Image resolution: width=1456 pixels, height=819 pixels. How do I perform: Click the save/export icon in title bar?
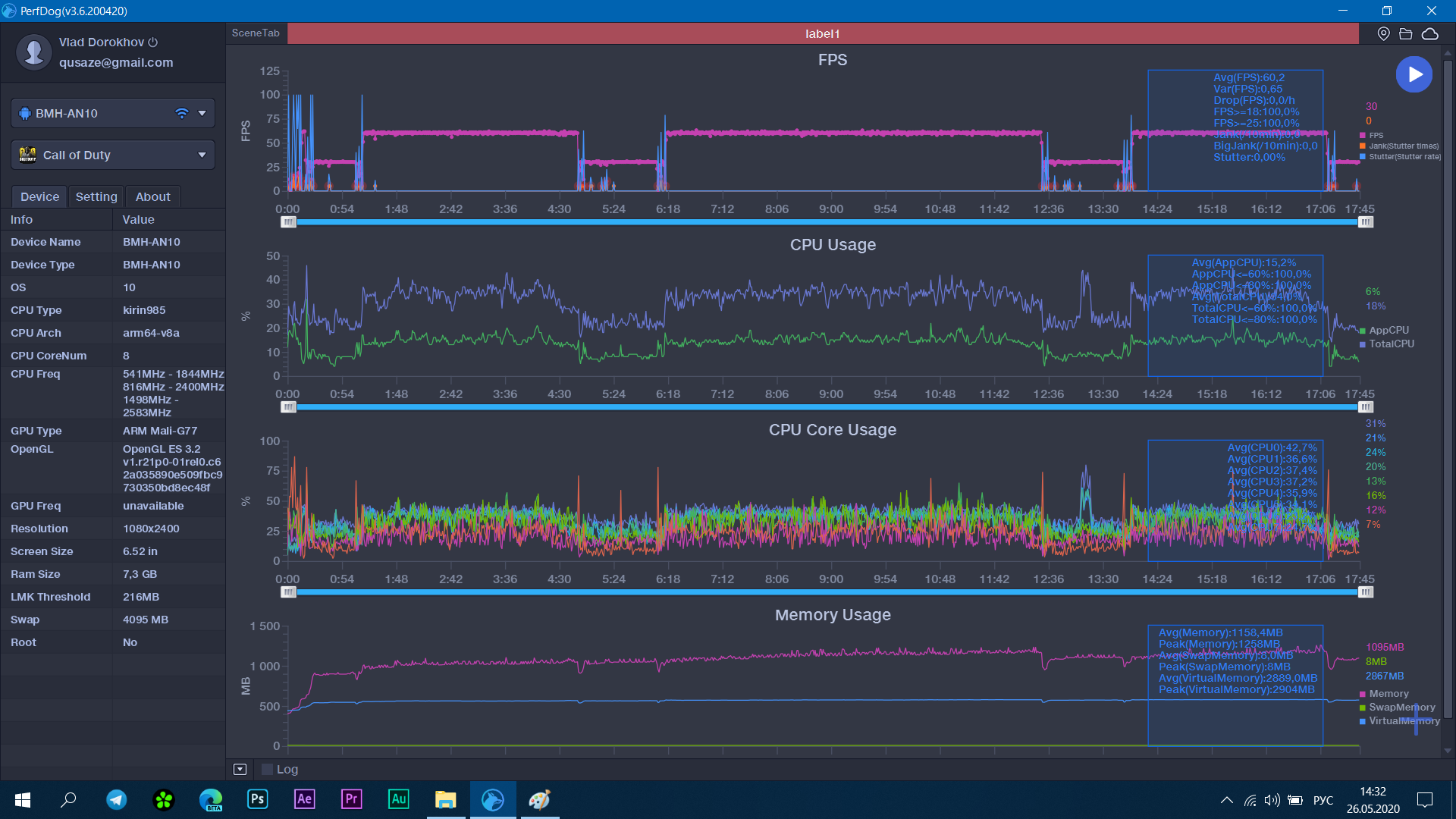coord(1406,33)
